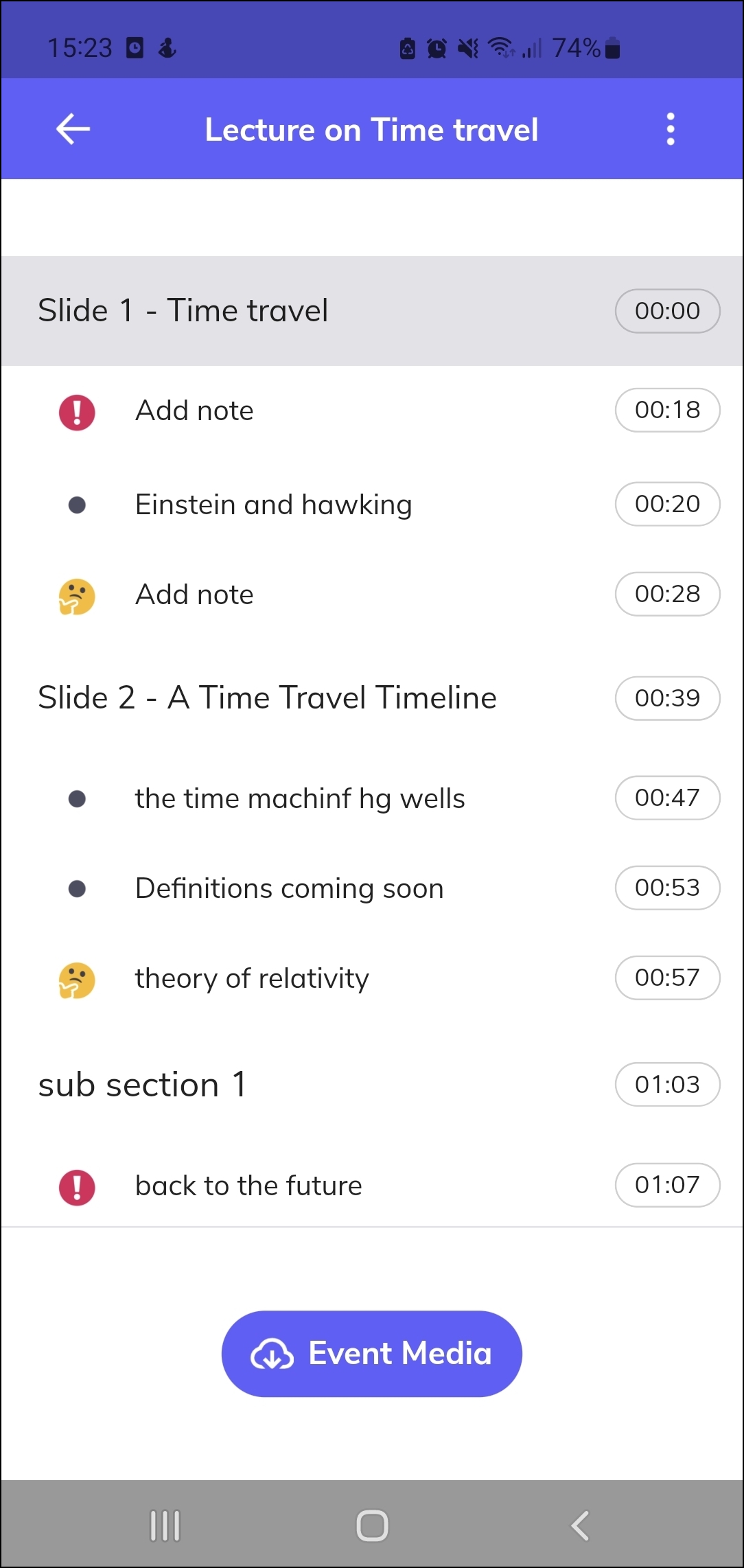Tap the red exclamation icon at 00:18
The width and height of the screenshot is (744, 1568).
tap(77, 412)
